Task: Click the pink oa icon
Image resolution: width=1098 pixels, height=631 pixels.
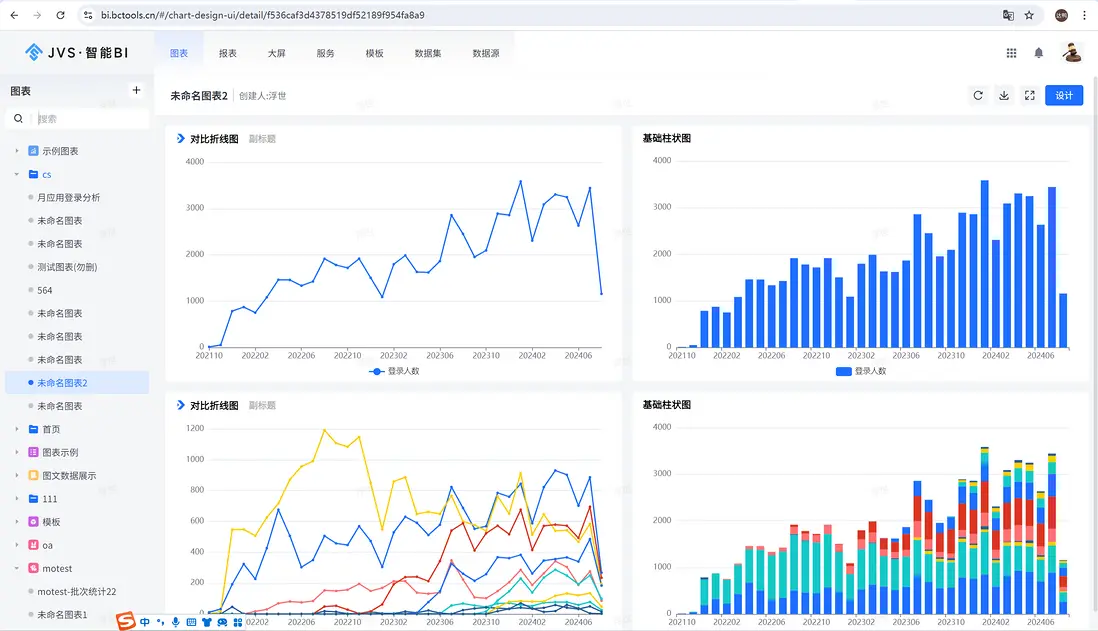Action: click(33, 545)
